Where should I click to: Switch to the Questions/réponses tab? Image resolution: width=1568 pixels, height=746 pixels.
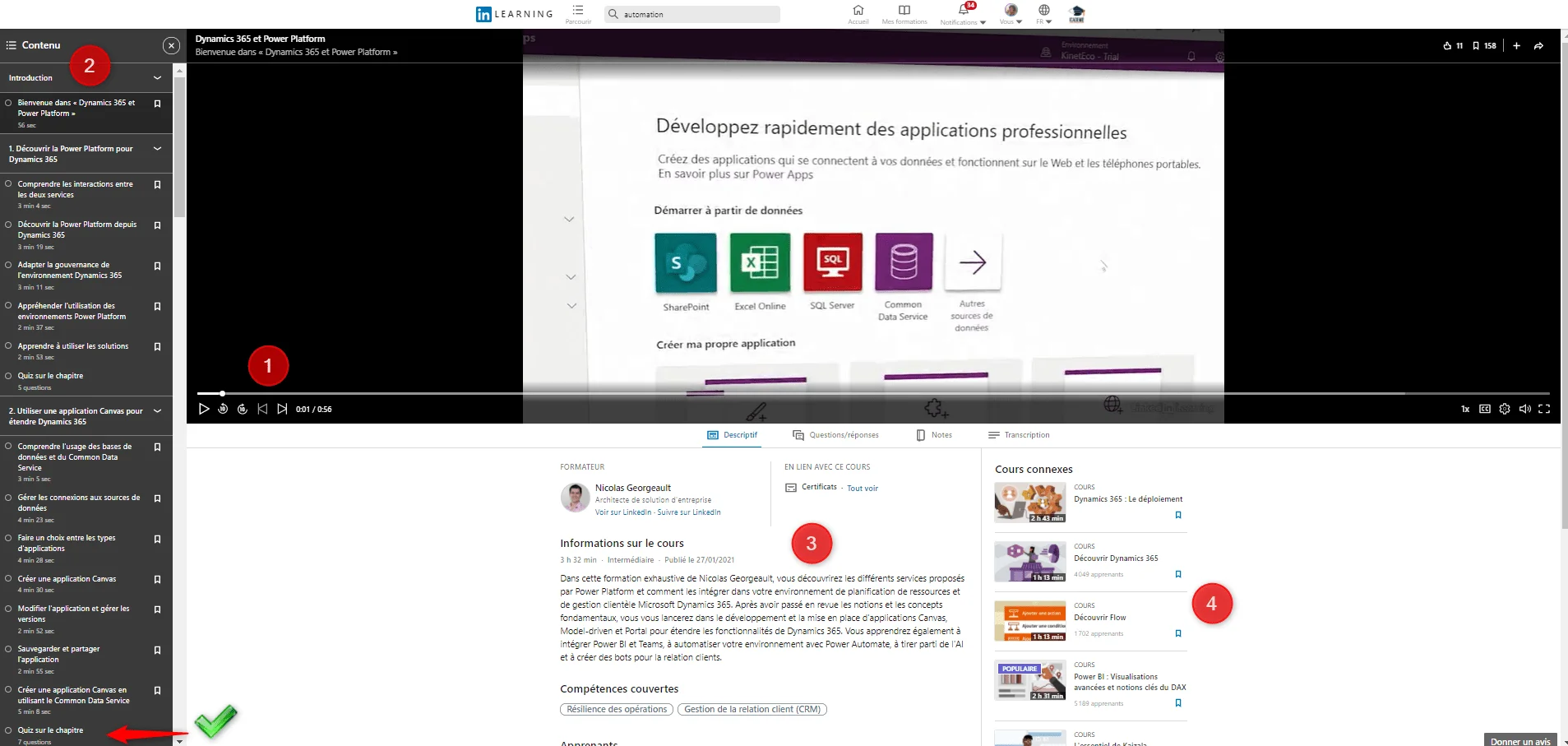tap(835, 435)
